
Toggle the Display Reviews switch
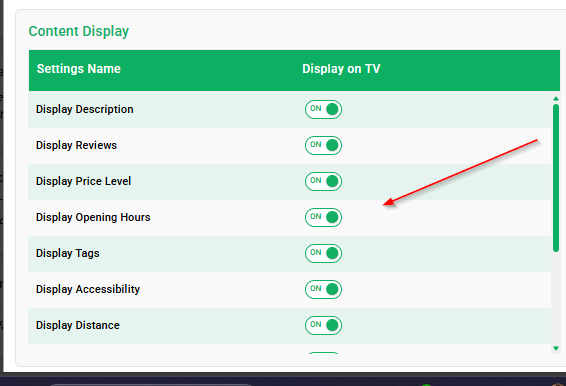(x=323, y=146)
